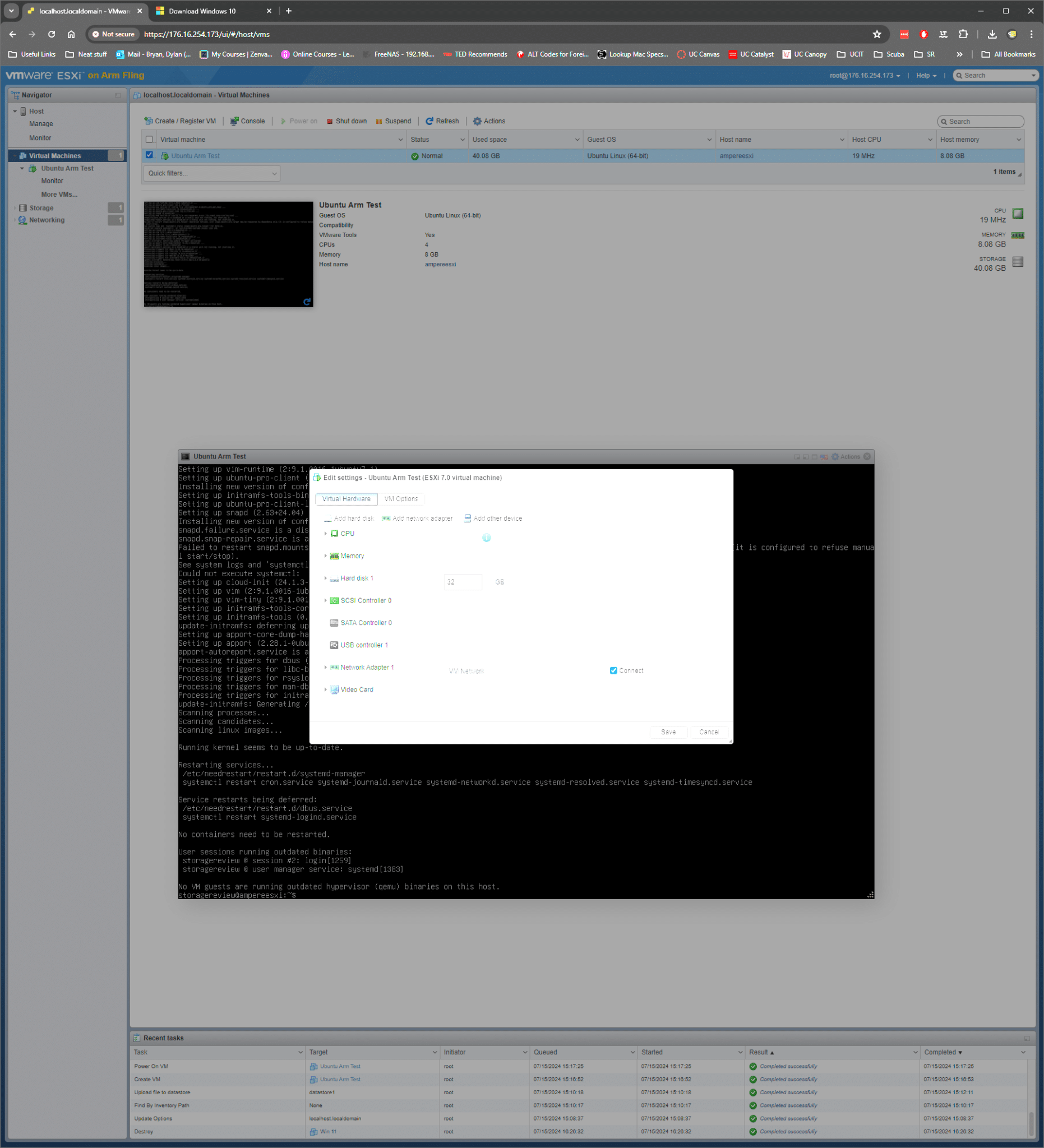The height and width of the screenshot is (1148, 1044).
Task: Click the storage usage icon
Action: (x=1018, y=262)
